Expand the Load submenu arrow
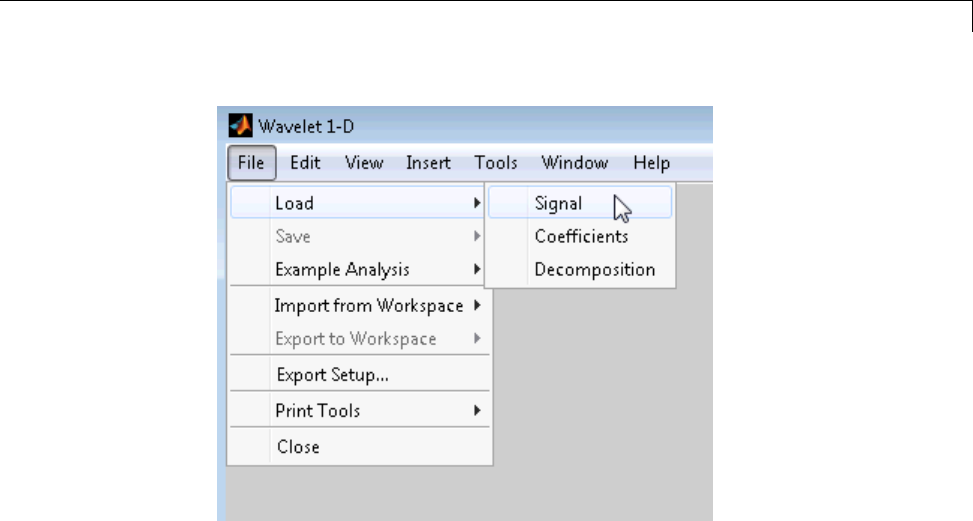 coord(478,203)
